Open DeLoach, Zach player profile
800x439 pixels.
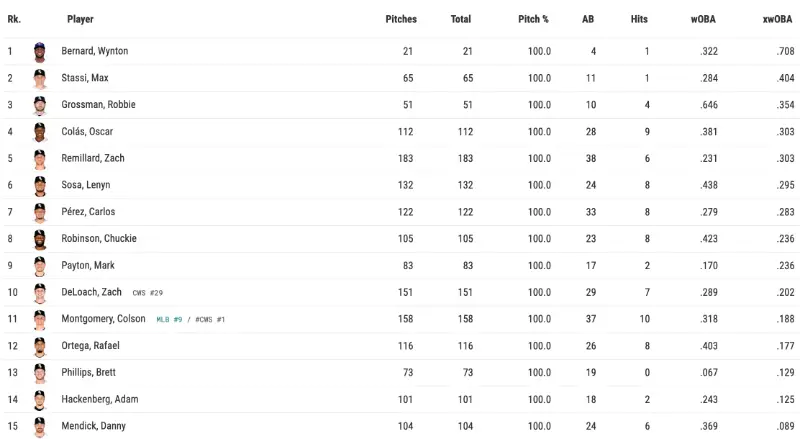click(x=91, y=292)
